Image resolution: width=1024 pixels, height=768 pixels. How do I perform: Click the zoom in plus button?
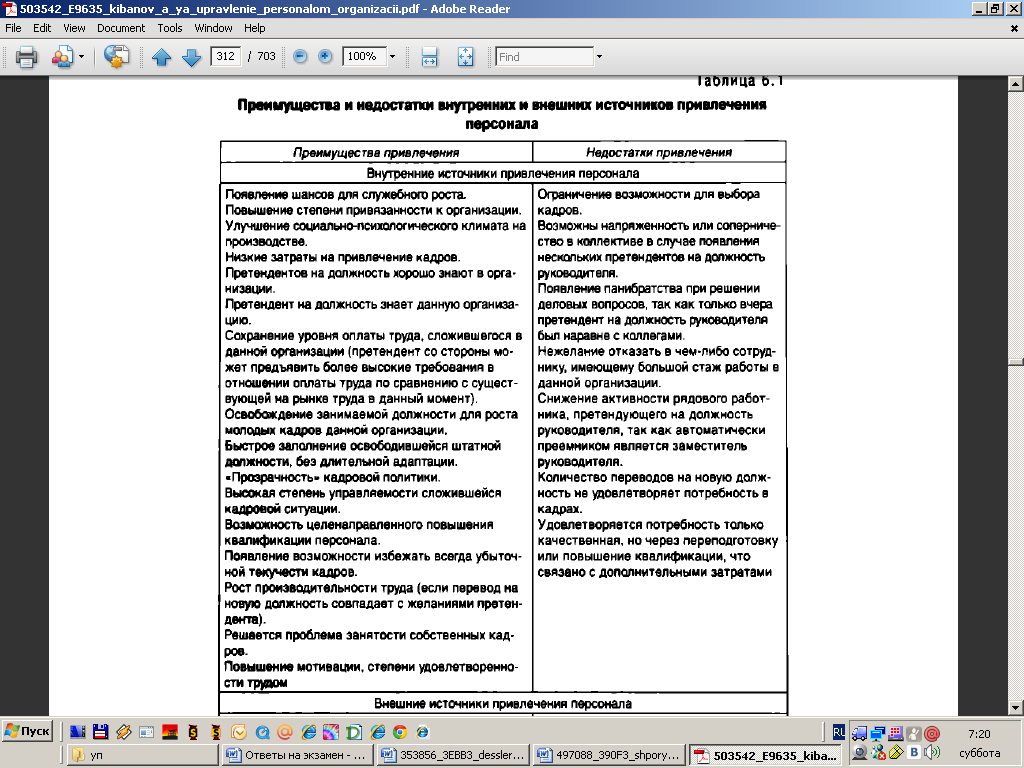[325, 56]
